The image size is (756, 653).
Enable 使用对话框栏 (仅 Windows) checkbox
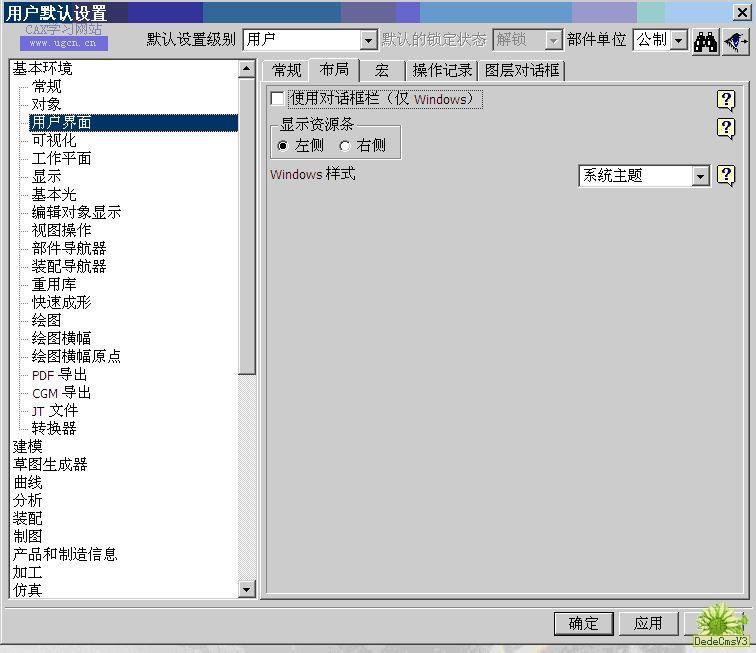click(278, 99)
